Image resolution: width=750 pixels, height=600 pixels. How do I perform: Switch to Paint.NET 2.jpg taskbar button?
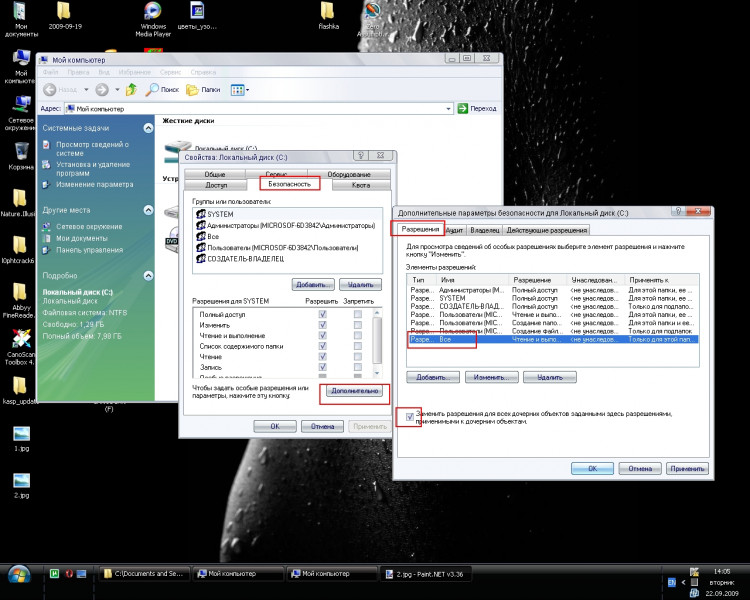coord(426,574)
